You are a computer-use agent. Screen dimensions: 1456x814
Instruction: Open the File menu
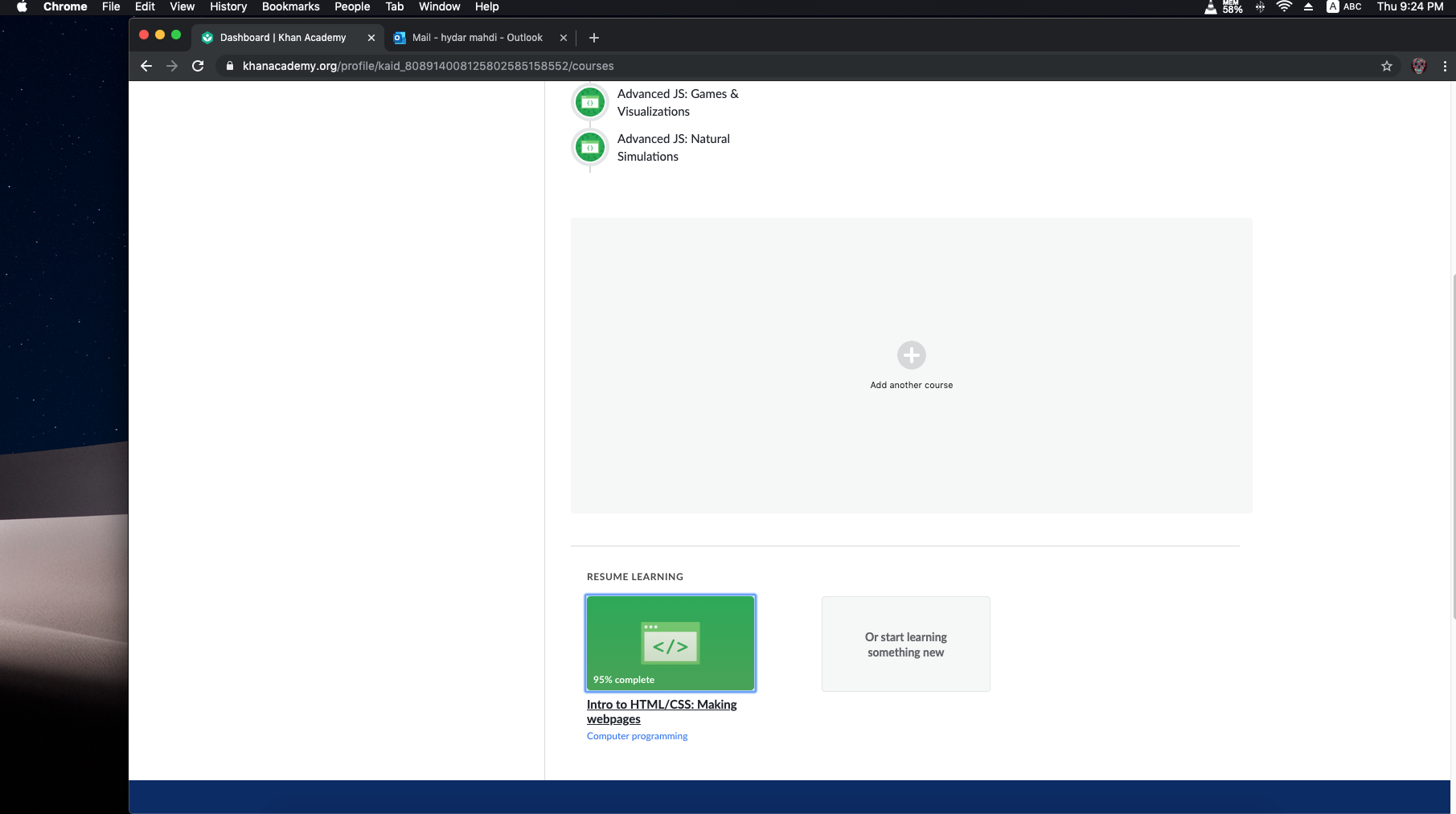111,6
